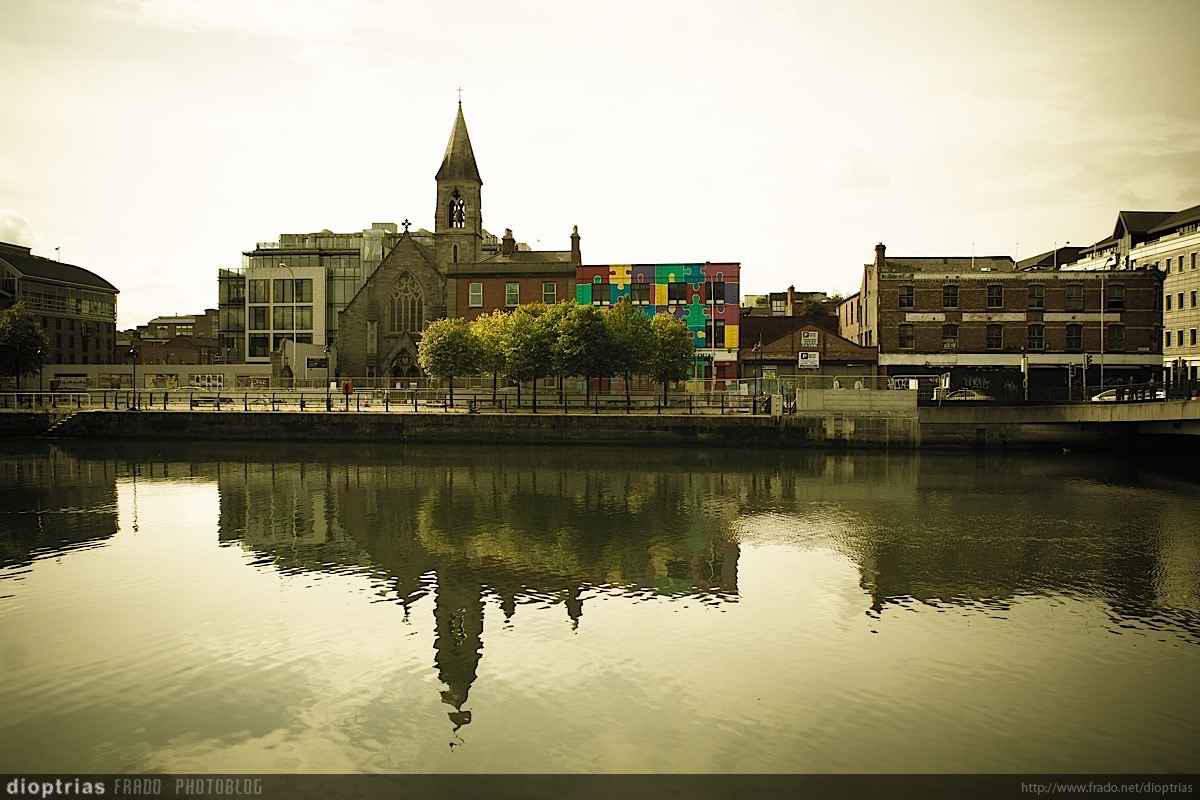This screenshot has width=1200, height=800.
Task: Click the graffiti on the warehouse ground floor
Action: [x=975, y=381]
